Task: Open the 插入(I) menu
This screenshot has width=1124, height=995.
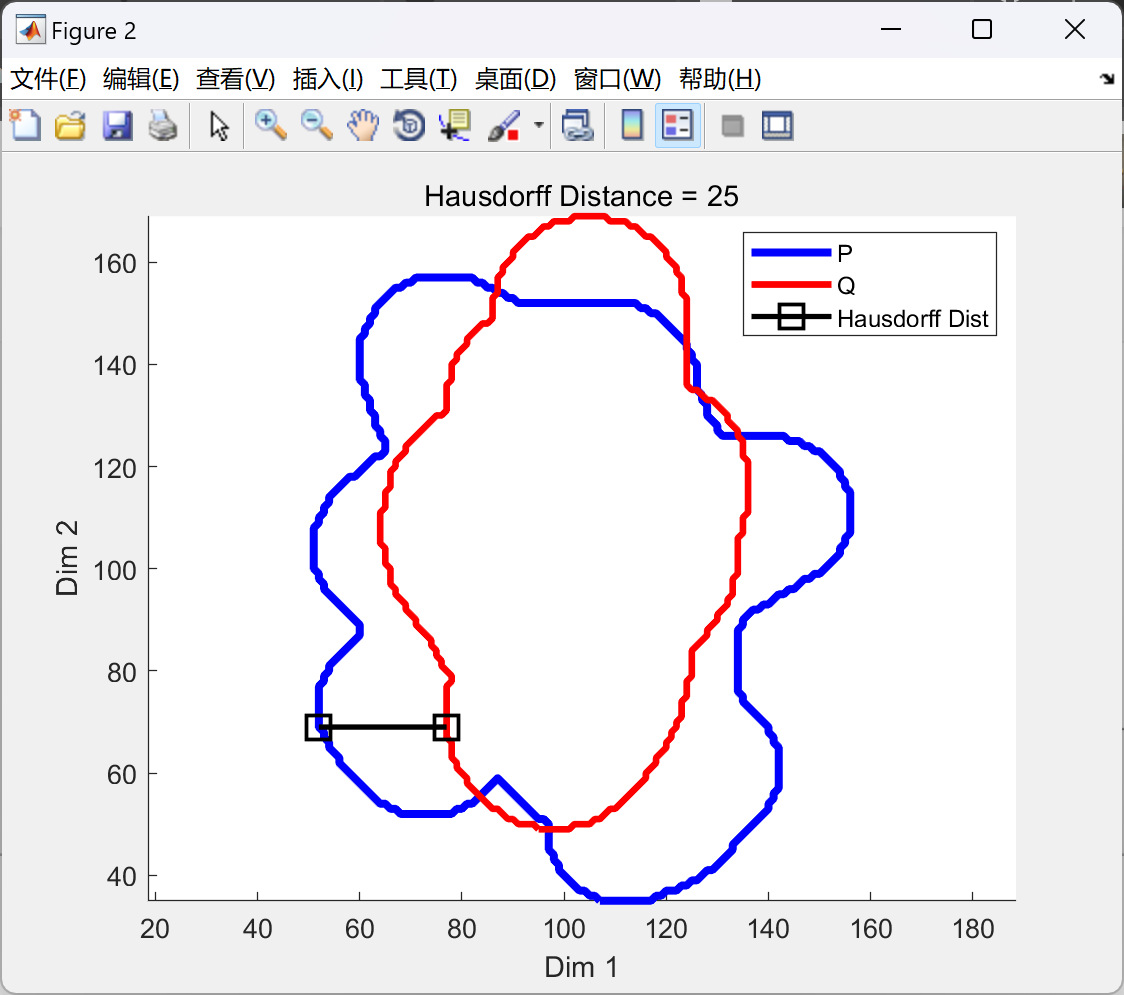Action: coord(327,78)
